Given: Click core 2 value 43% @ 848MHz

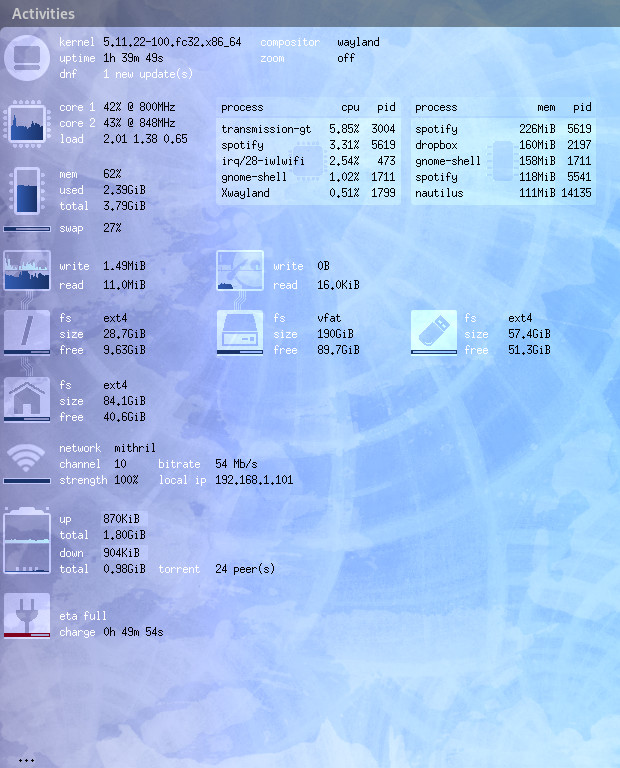Looking at the screenshot, I should pyautogui.click(x=139, y=123).
